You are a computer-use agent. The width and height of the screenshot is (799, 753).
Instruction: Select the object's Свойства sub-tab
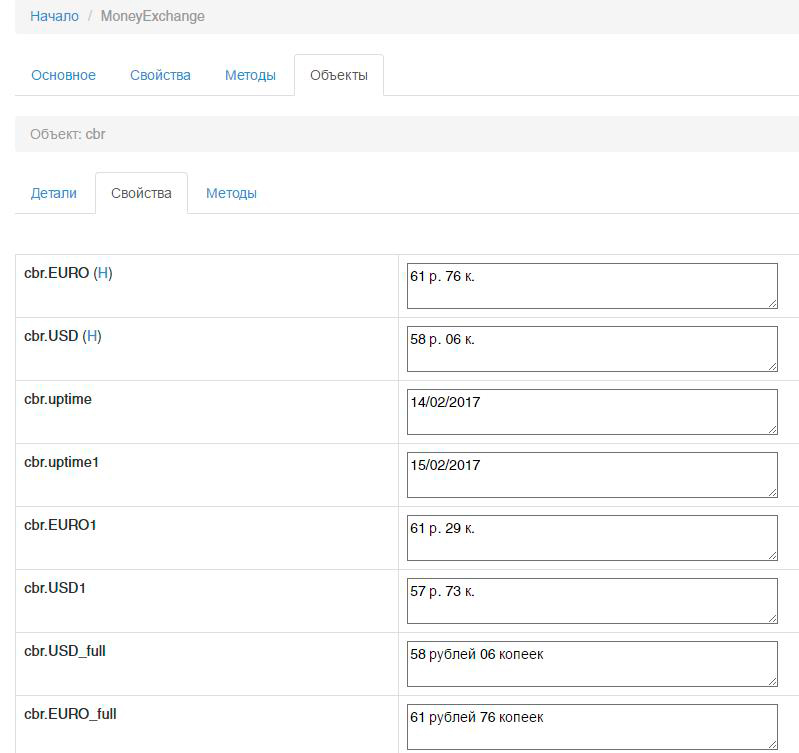point(141,193)
